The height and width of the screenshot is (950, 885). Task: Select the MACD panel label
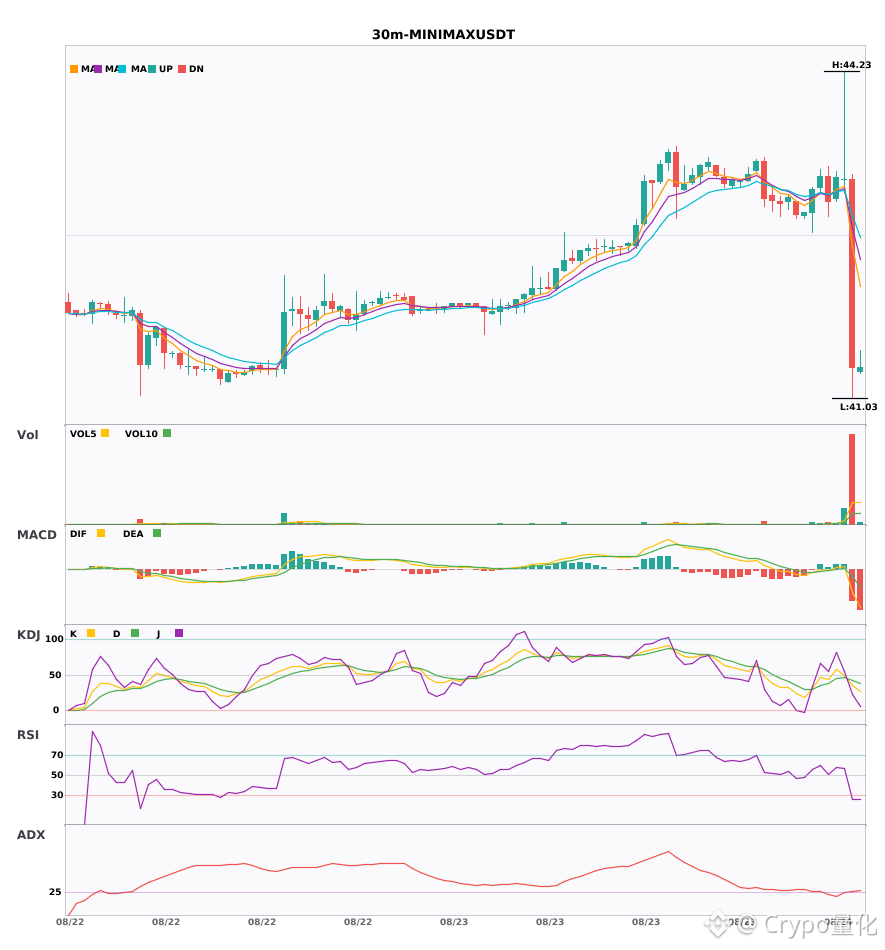click(36, 535)
